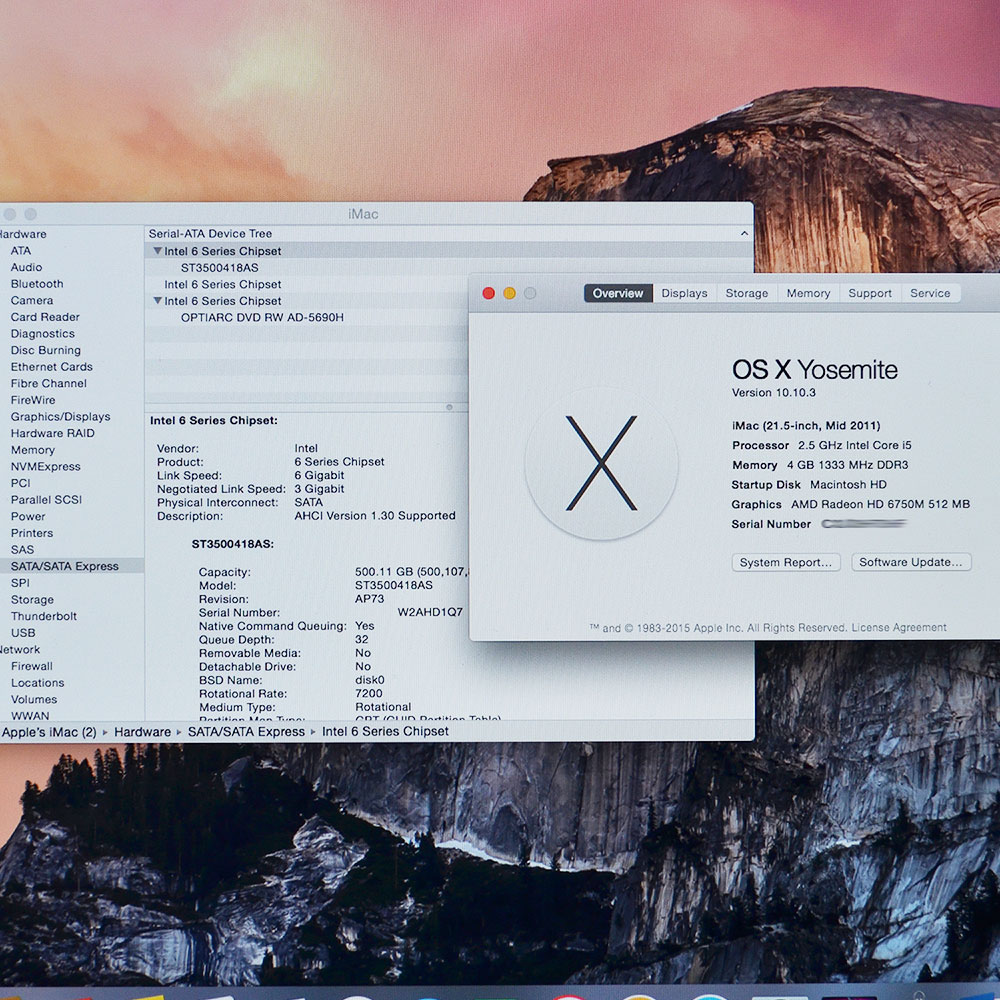Click the iMac (21.5-inch, Mid 2011) text
This screenshot has width=1000, height=1000.
point(806,425)
